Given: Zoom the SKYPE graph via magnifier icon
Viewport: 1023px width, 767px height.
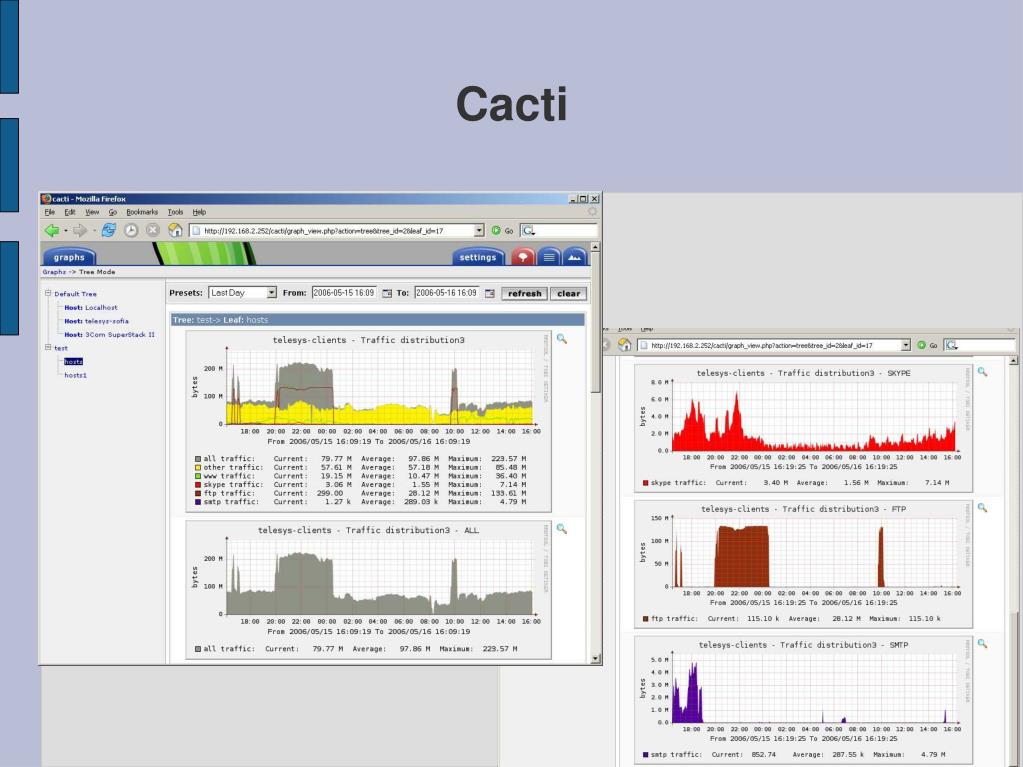Looking at the screenshot, I should pyautogui.click(x=983, y=372).
